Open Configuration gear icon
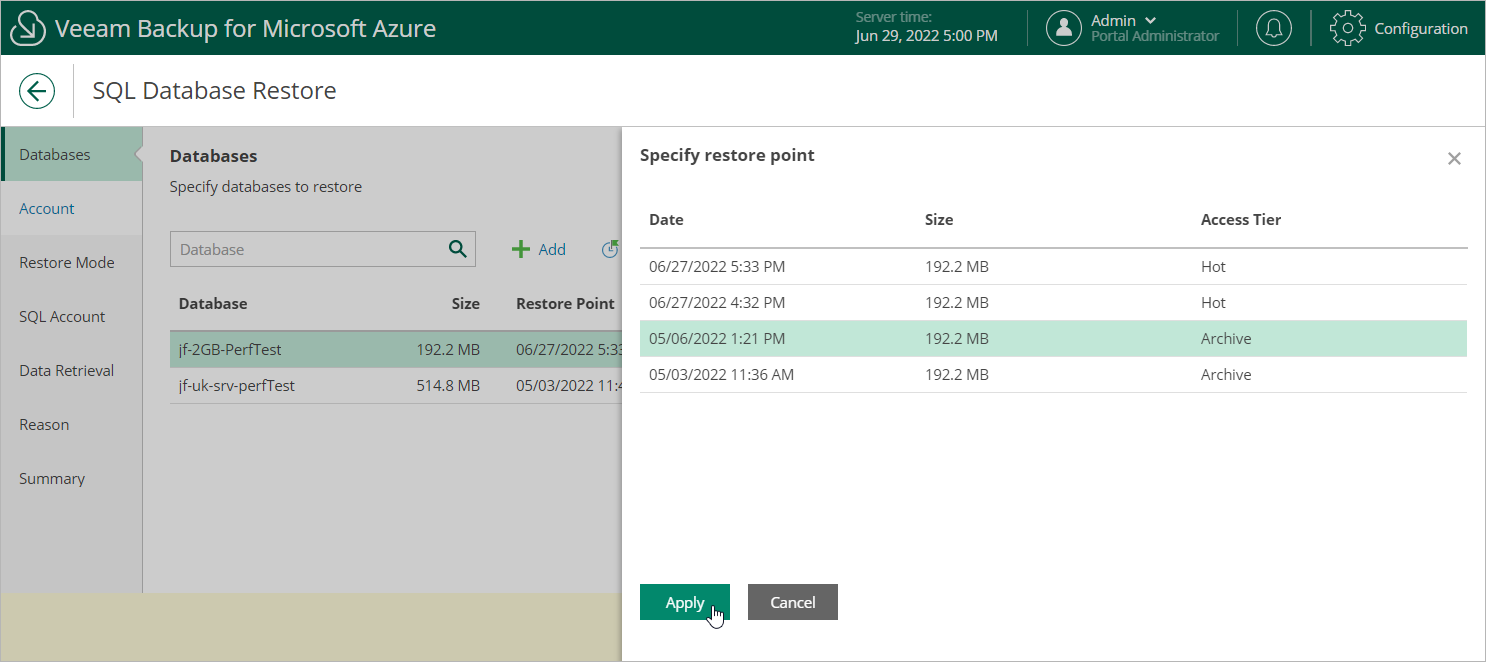The width and height of the screenshot is (1486, 662). [x=1347, y=28]
